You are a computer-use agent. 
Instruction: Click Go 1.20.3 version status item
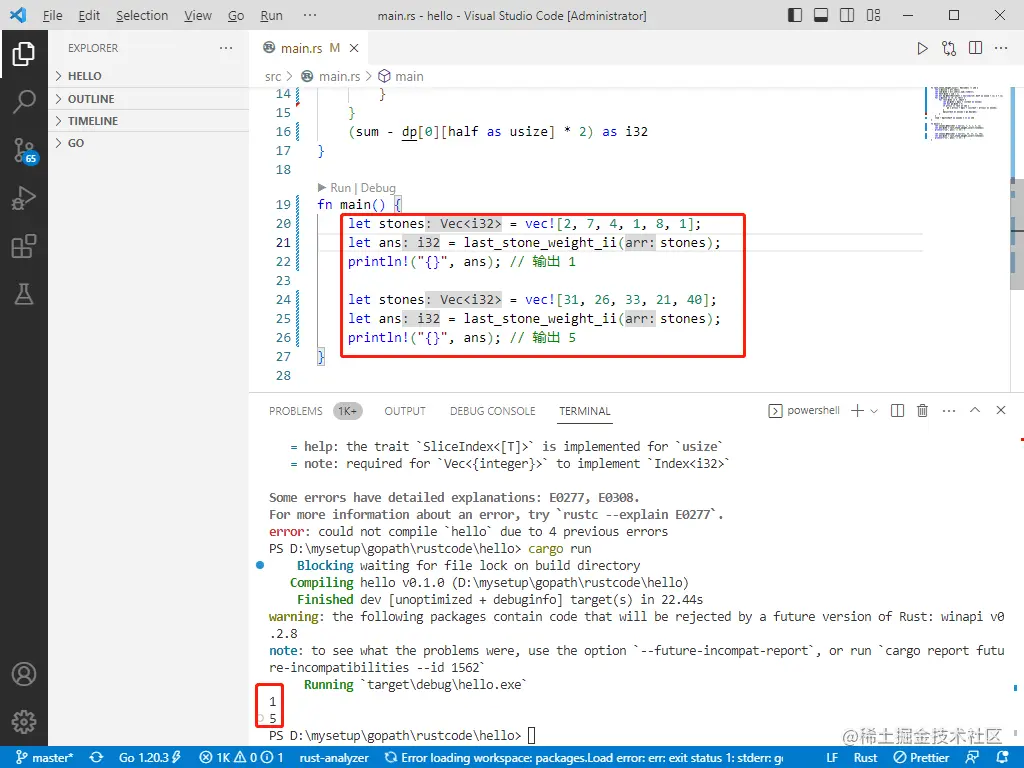150,758
